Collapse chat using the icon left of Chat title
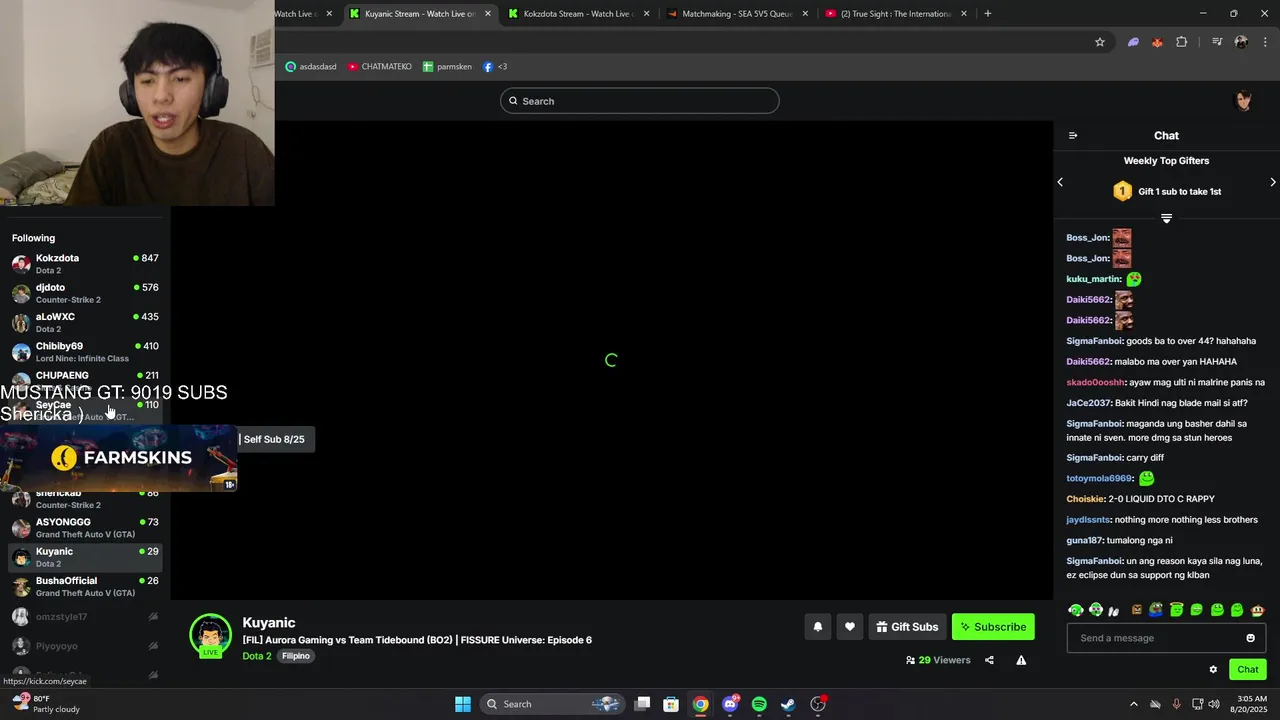 pos(1073,136)
